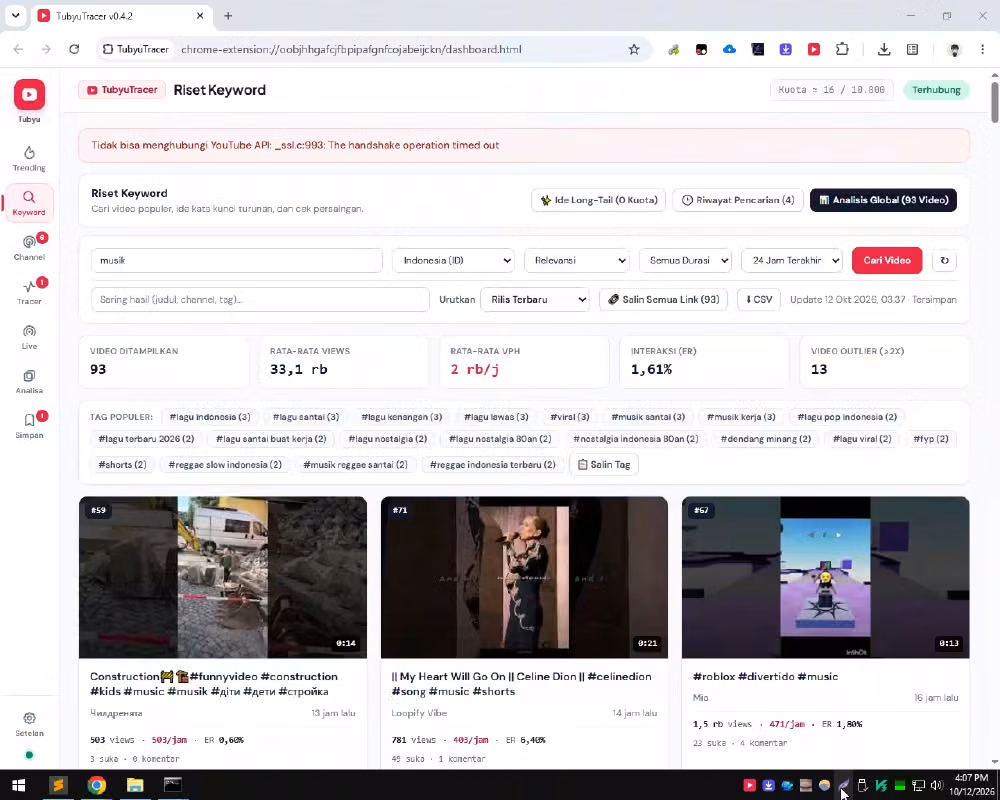Select the Keyword sidebar item

(x=29, y=203)
